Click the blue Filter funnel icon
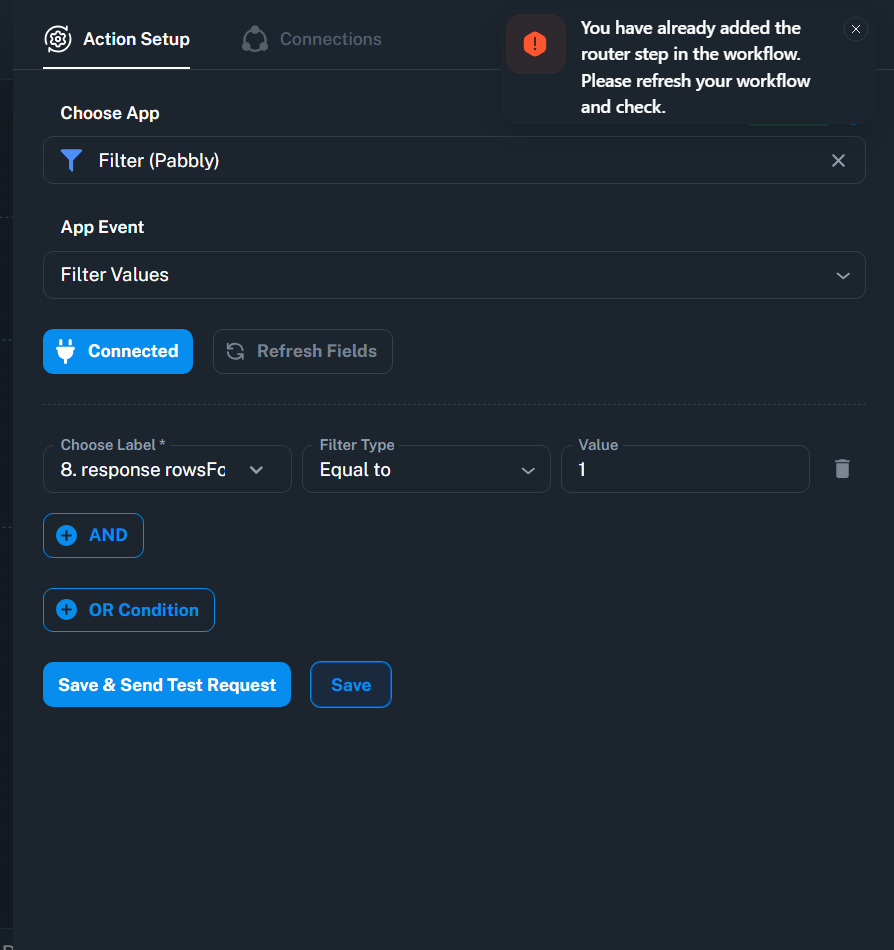 click(71, 160)
